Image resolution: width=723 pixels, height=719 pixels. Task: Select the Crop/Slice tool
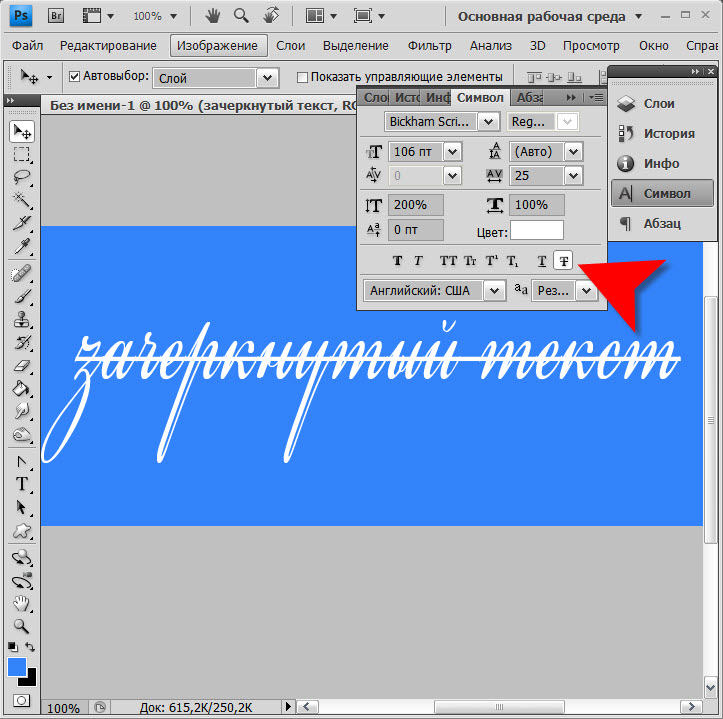(21, 223)
